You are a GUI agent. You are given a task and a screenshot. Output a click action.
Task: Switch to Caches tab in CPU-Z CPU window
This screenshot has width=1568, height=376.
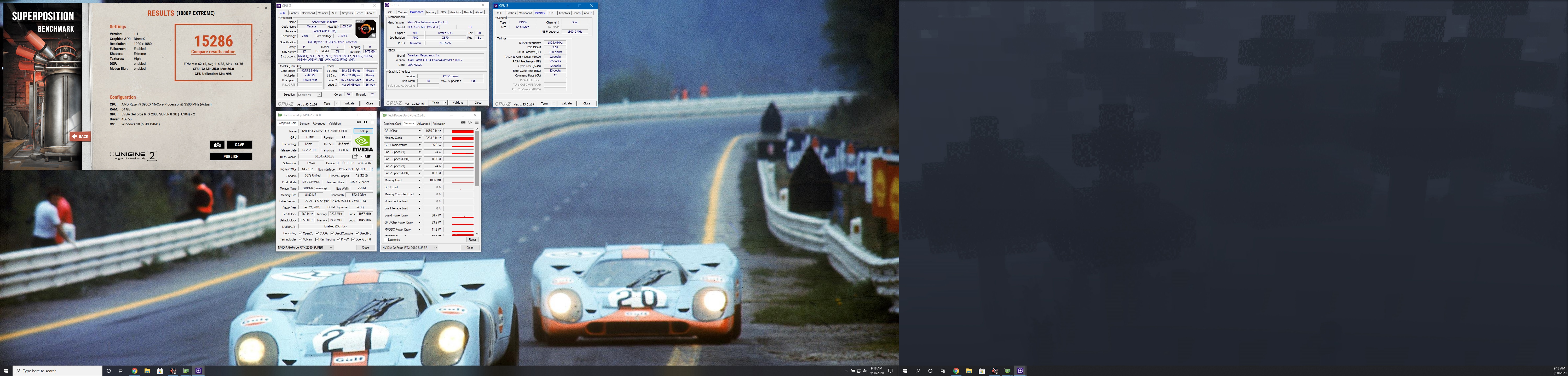point(294,13)
